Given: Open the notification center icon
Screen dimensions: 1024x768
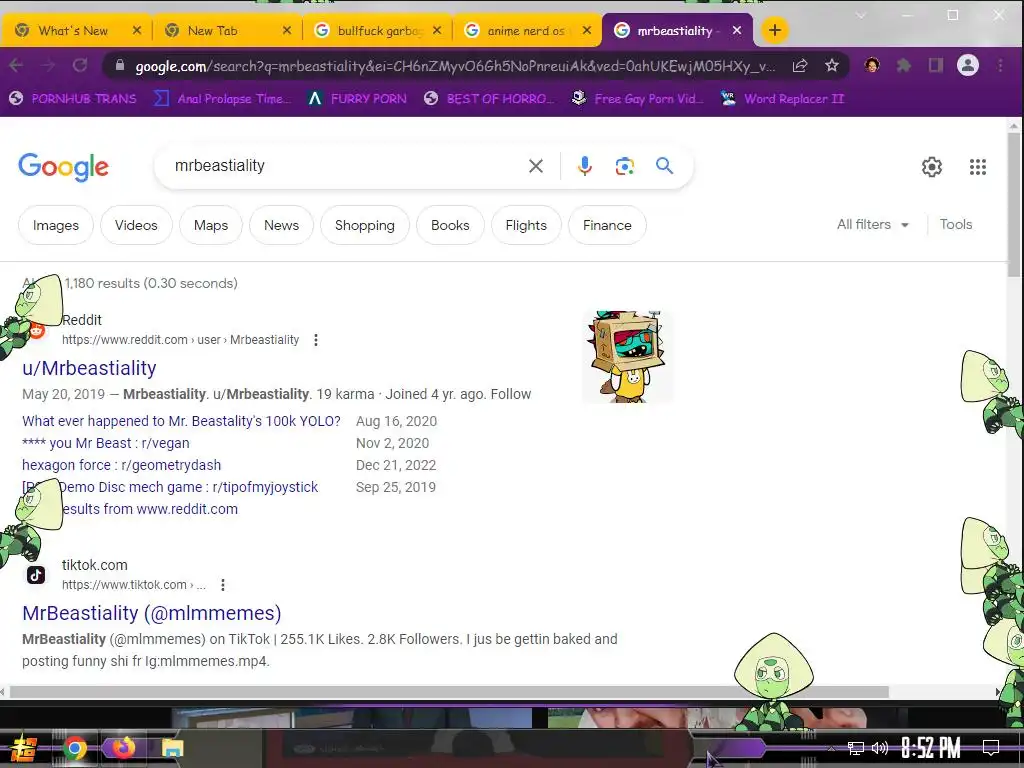Looking at the screenshot, I should pos(991,748).
